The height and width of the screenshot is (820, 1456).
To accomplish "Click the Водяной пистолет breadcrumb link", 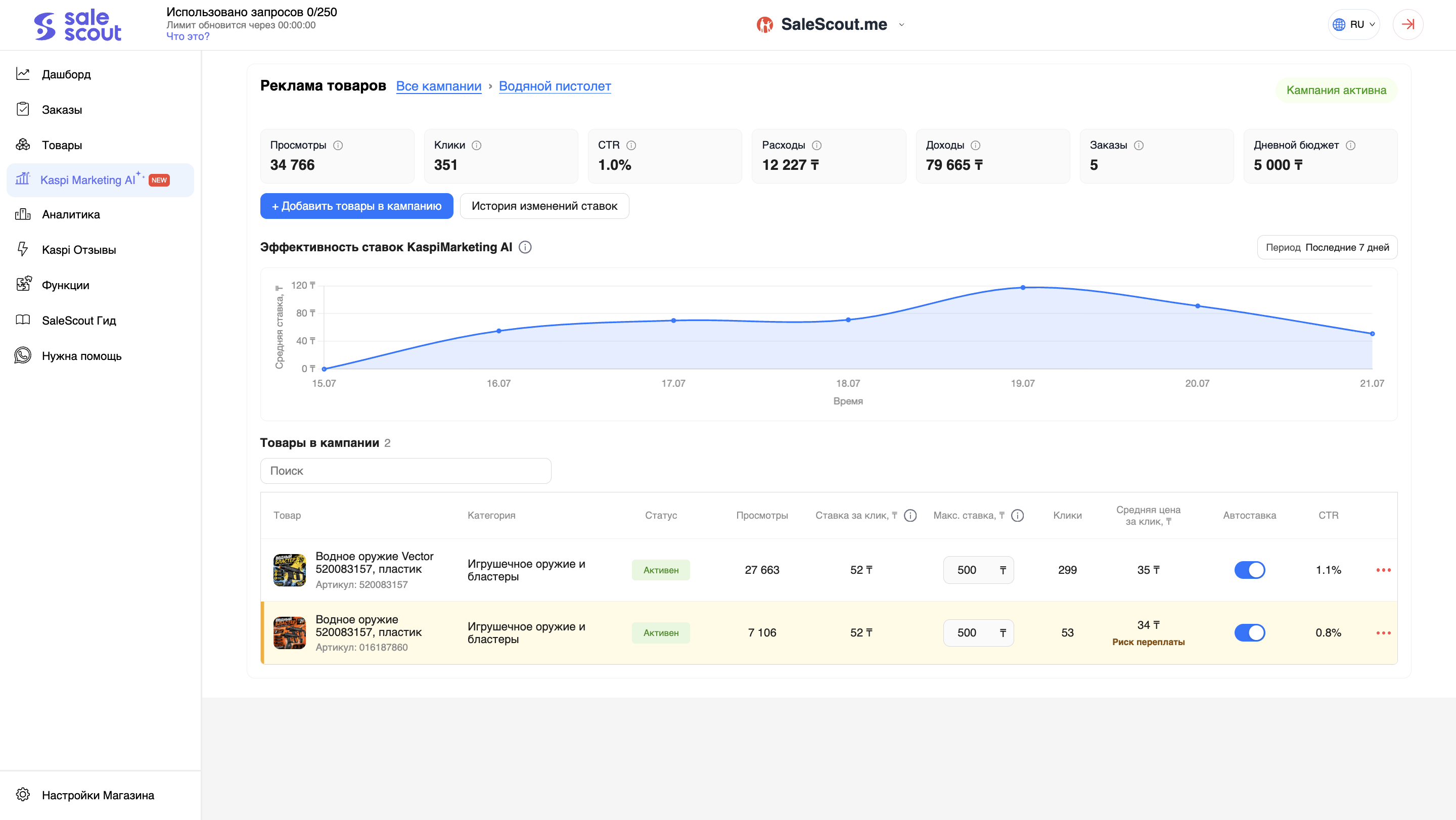I will [555, 86].
